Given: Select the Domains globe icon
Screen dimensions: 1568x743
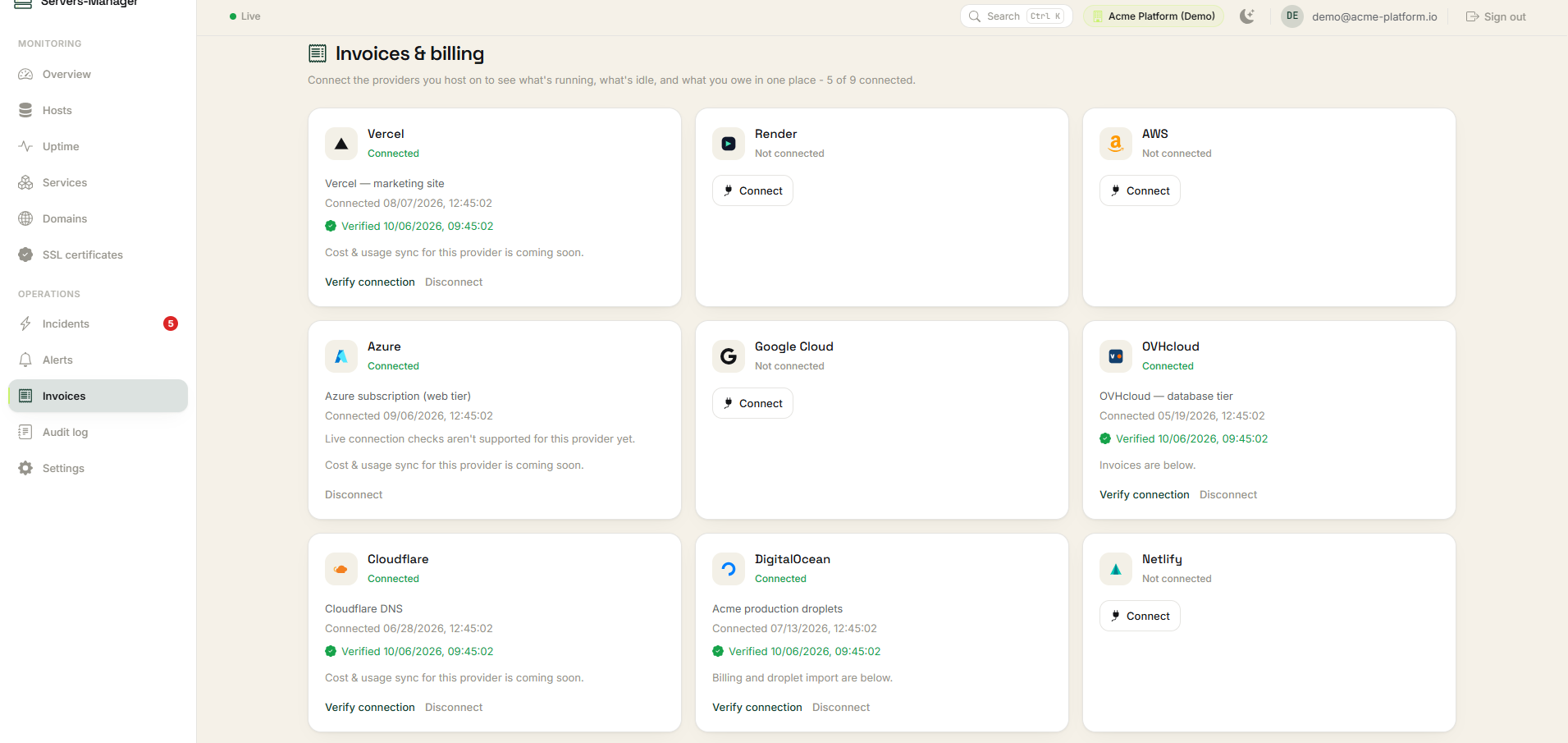Looking at the screenshot, I should (25, 218).
